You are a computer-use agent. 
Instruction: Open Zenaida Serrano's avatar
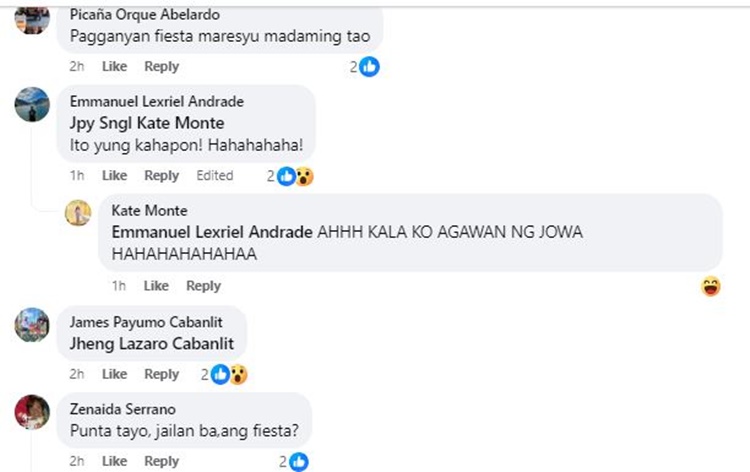click(x=32, y=412)
